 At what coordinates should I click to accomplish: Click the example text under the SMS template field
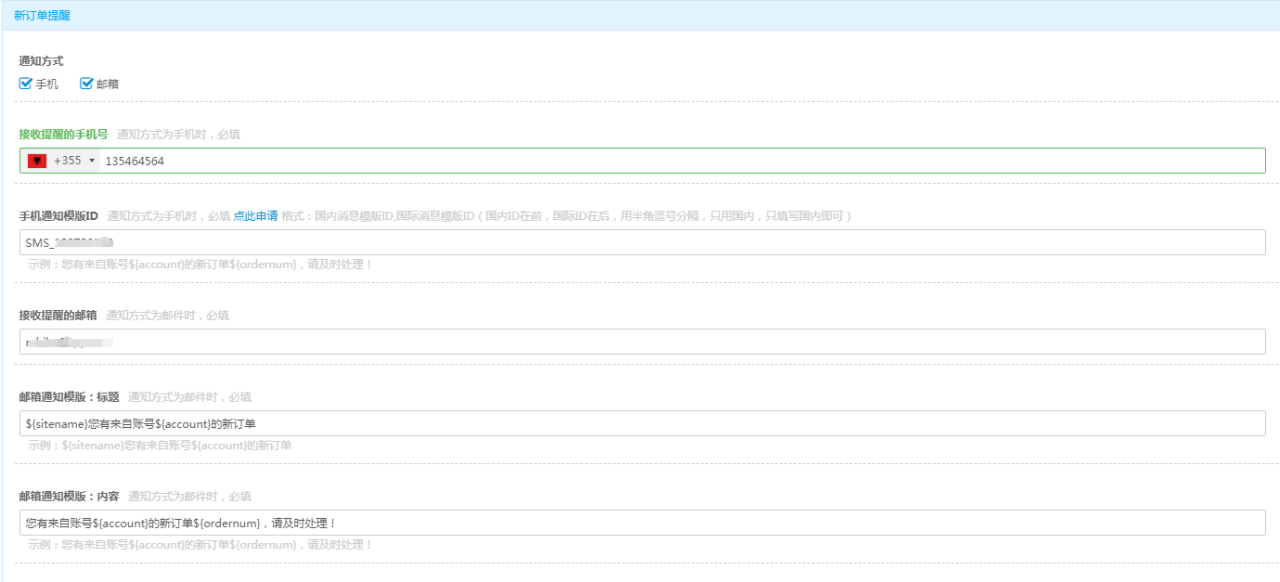(x=200, y=264)
